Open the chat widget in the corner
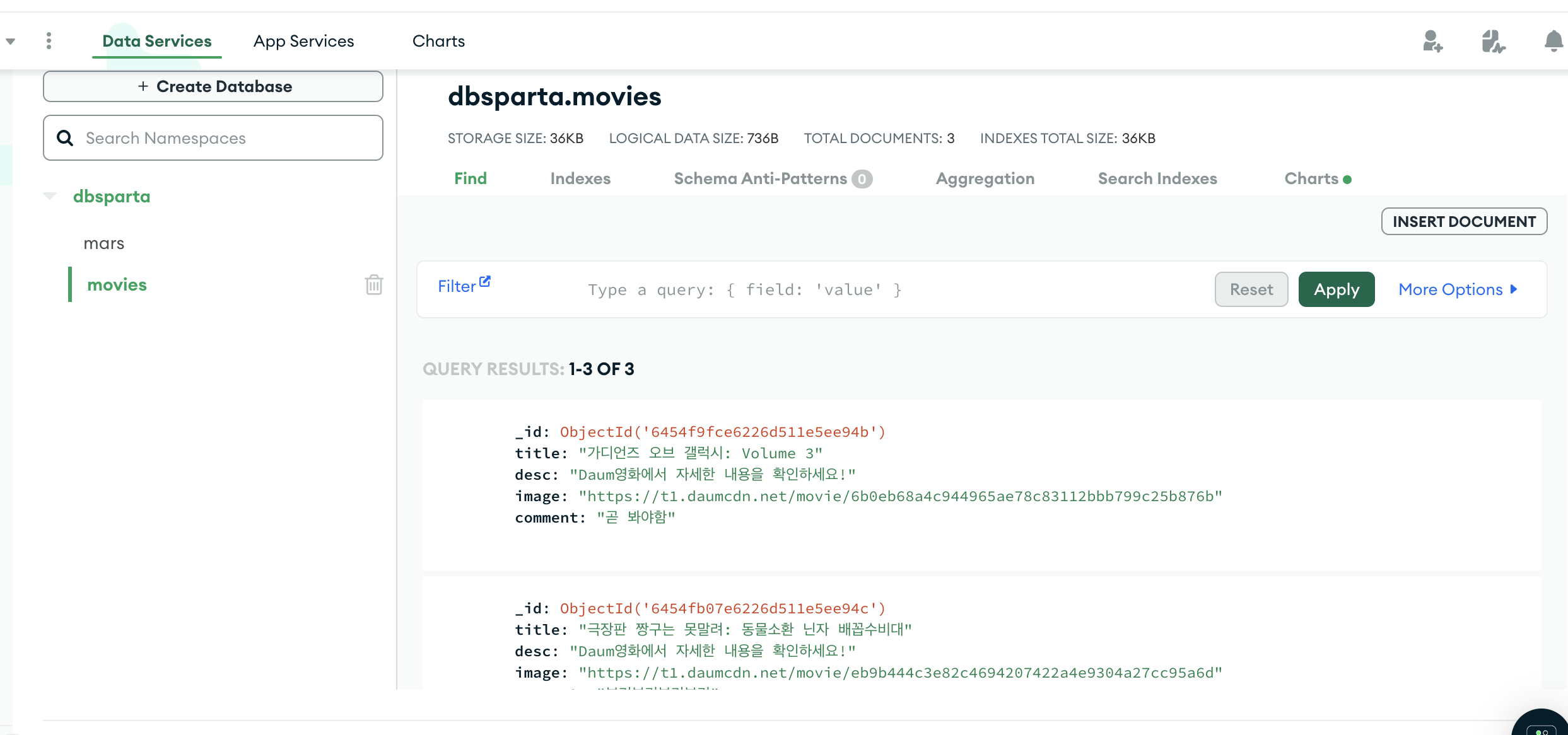The image size is (1568, 735). (1542, 722)
